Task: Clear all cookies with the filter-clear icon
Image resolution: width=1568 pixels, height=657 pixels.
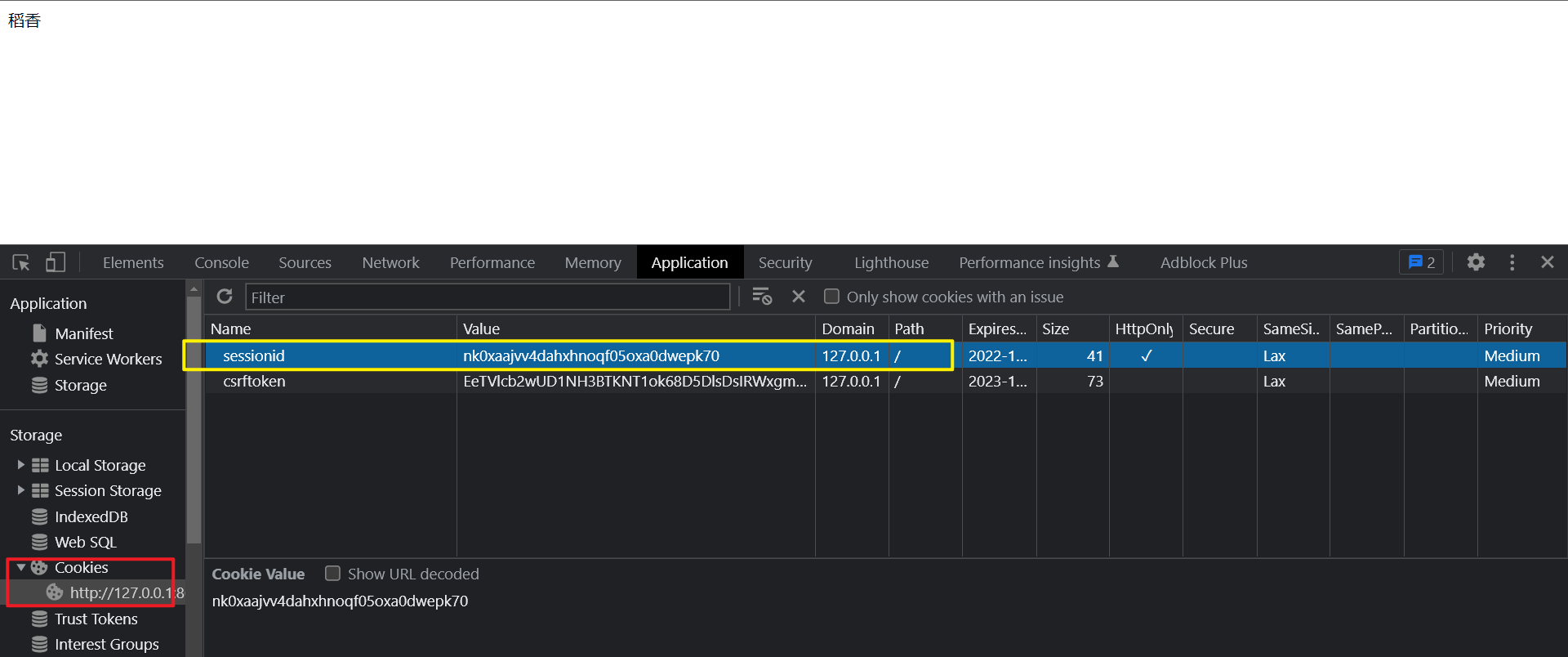Action: click(762, 297)
